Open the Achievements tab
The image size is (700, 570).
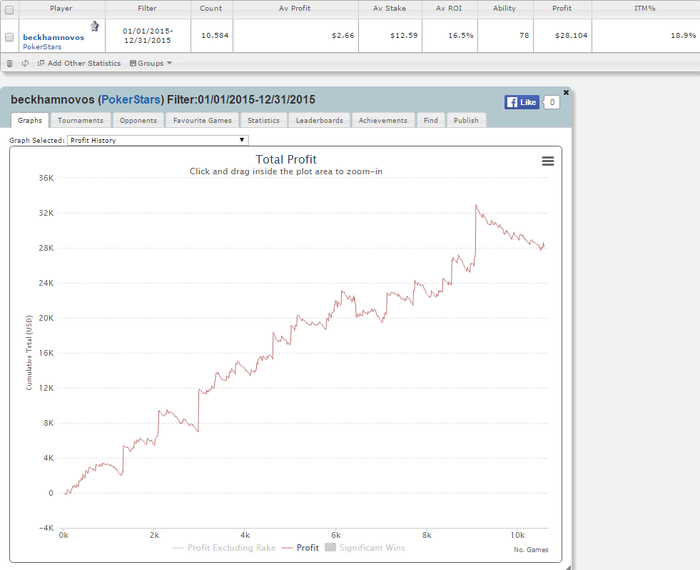pyautogui.click(x=383, y=120)
